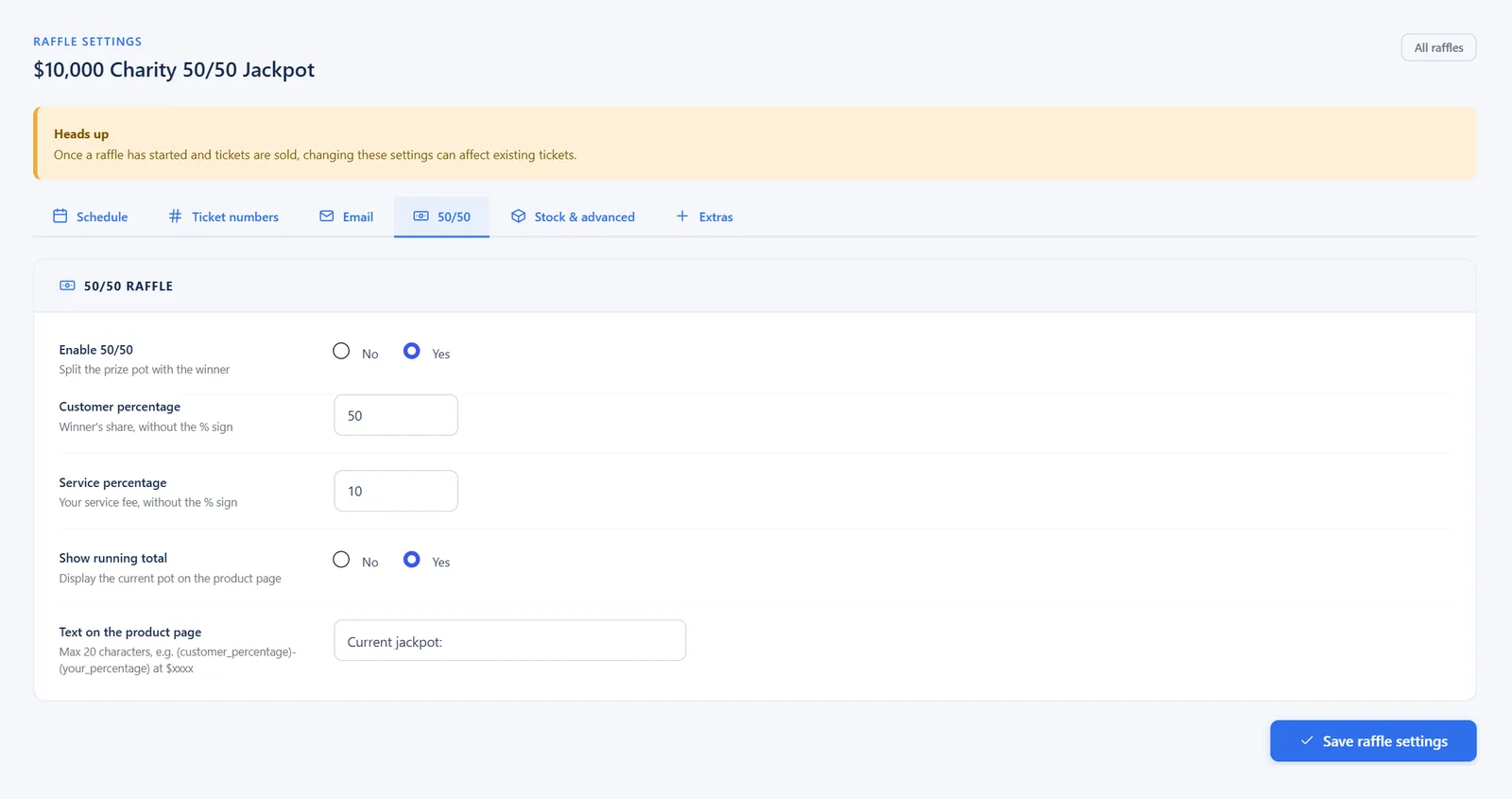Screen dimensions: 1512x799
Task: Click the 'Heads up' notice heading
Action: click(x=81, y=134)
